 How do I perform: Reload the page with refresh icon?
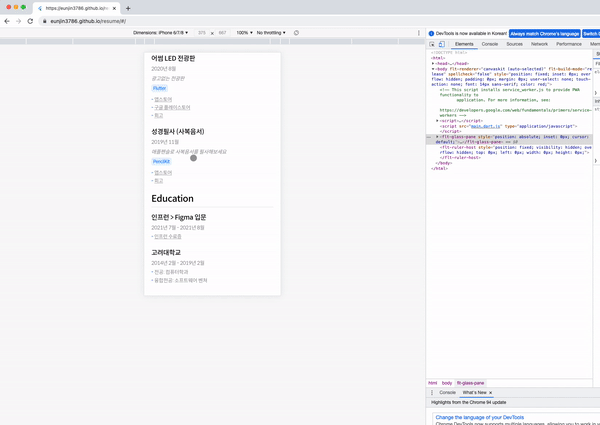tap(30, 21)
